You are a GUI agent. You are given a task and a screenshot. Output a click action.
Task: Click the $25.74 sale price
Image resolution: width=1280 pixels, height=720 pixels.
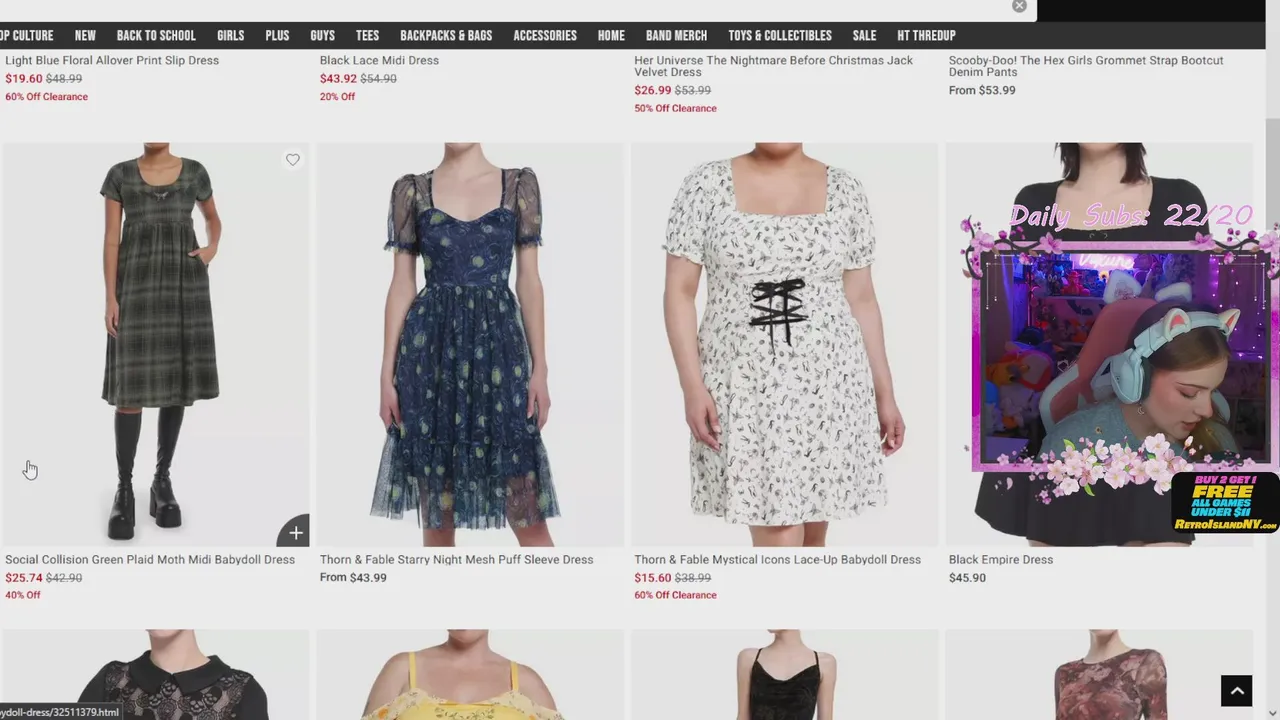24,578
